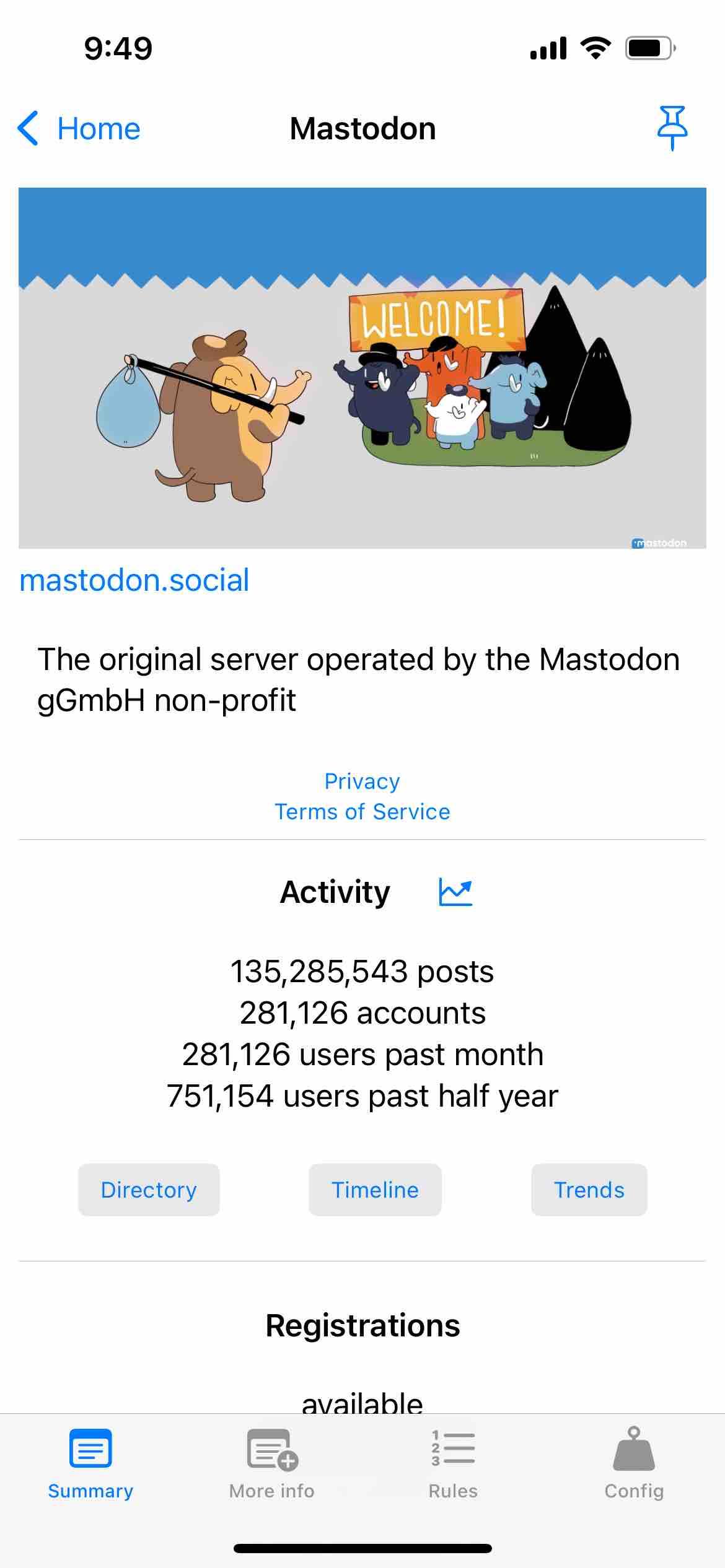Tap the Summary tab icon
This screenshot has height=1568, width=725.
coord(90,1448)
